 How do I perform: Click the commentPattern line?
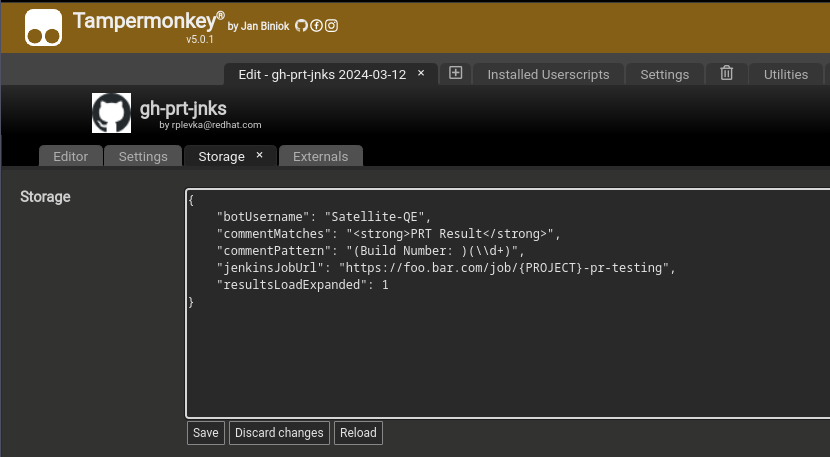pos(371,250)
